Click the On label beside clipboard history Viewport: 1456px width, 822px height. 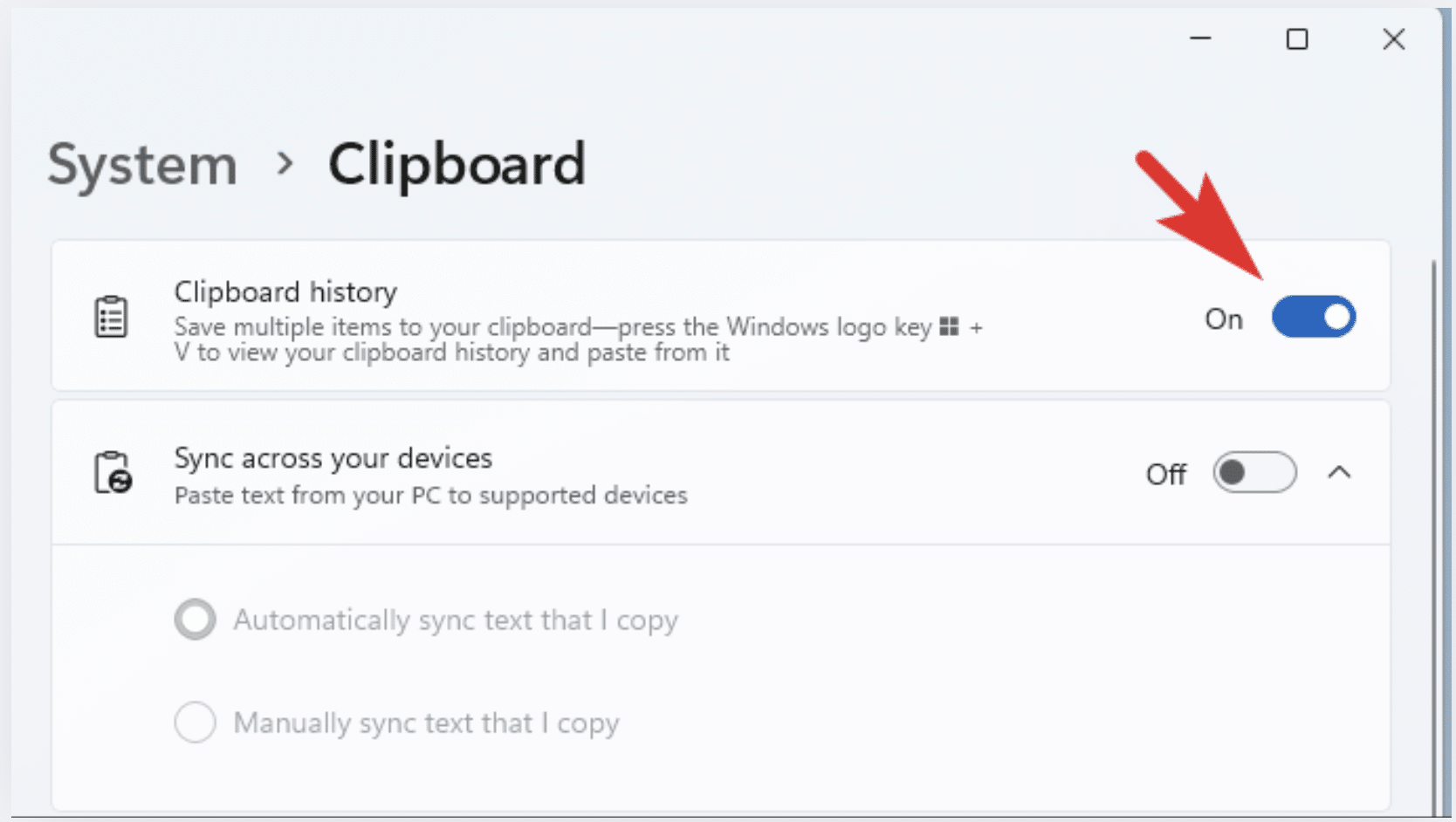(1224, 319)
